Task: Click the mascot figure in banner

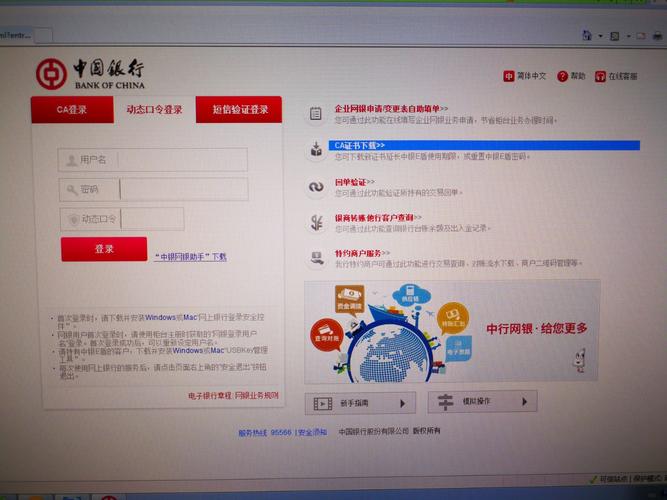Action: click(579, 360)
